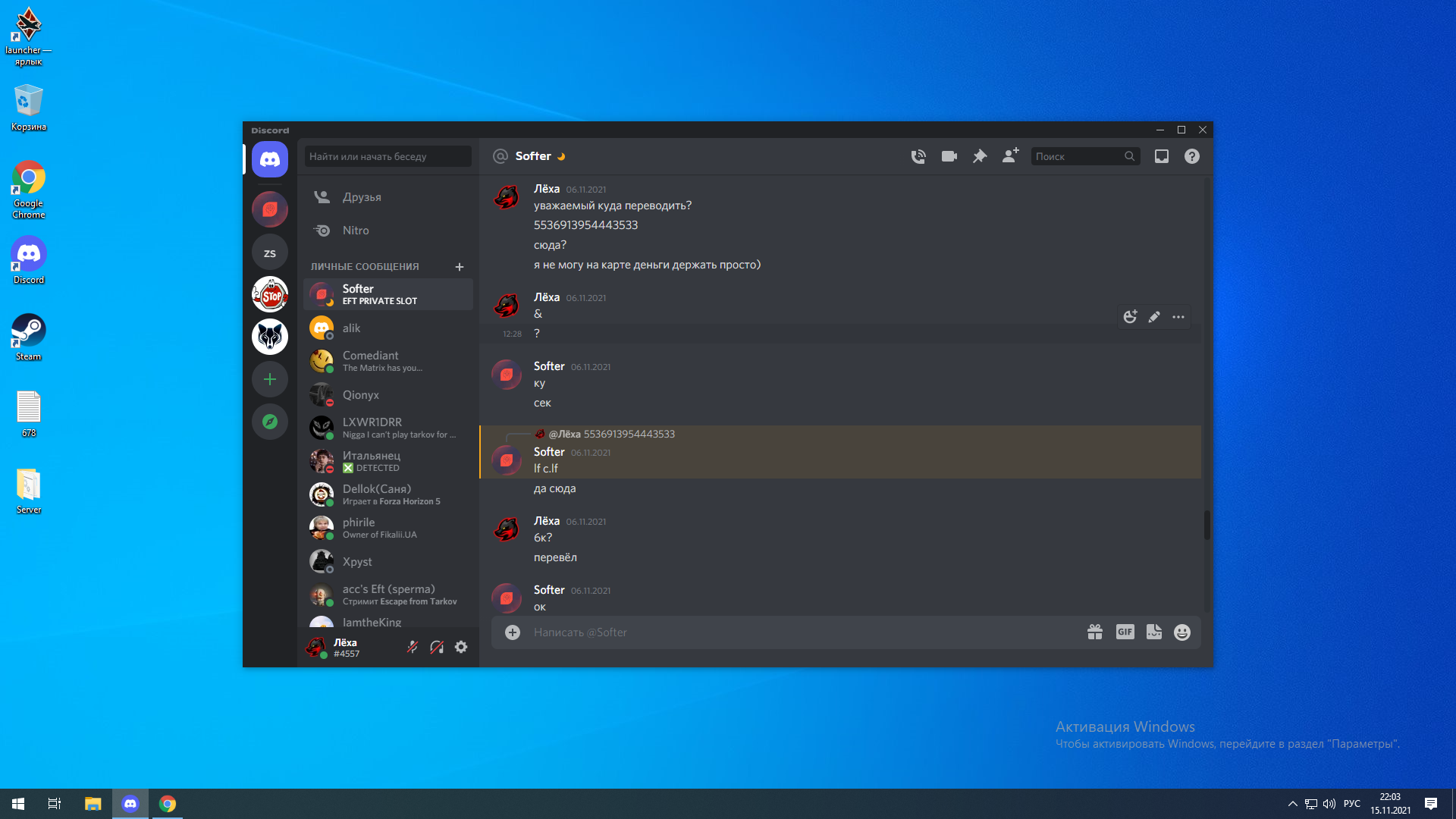The height and width of the screenshot is (819, 1456).
Task: Add friends to the DM
Action: 1010,156
